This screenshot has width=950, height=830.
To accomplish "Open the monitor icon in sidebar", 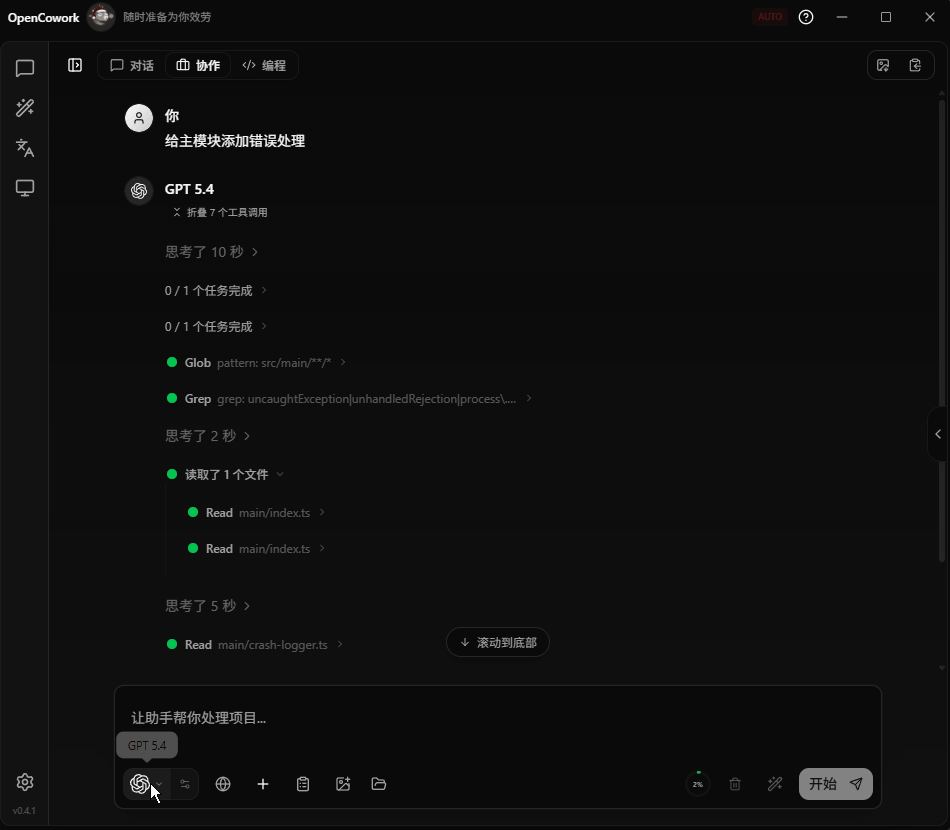I will [25, 188].
